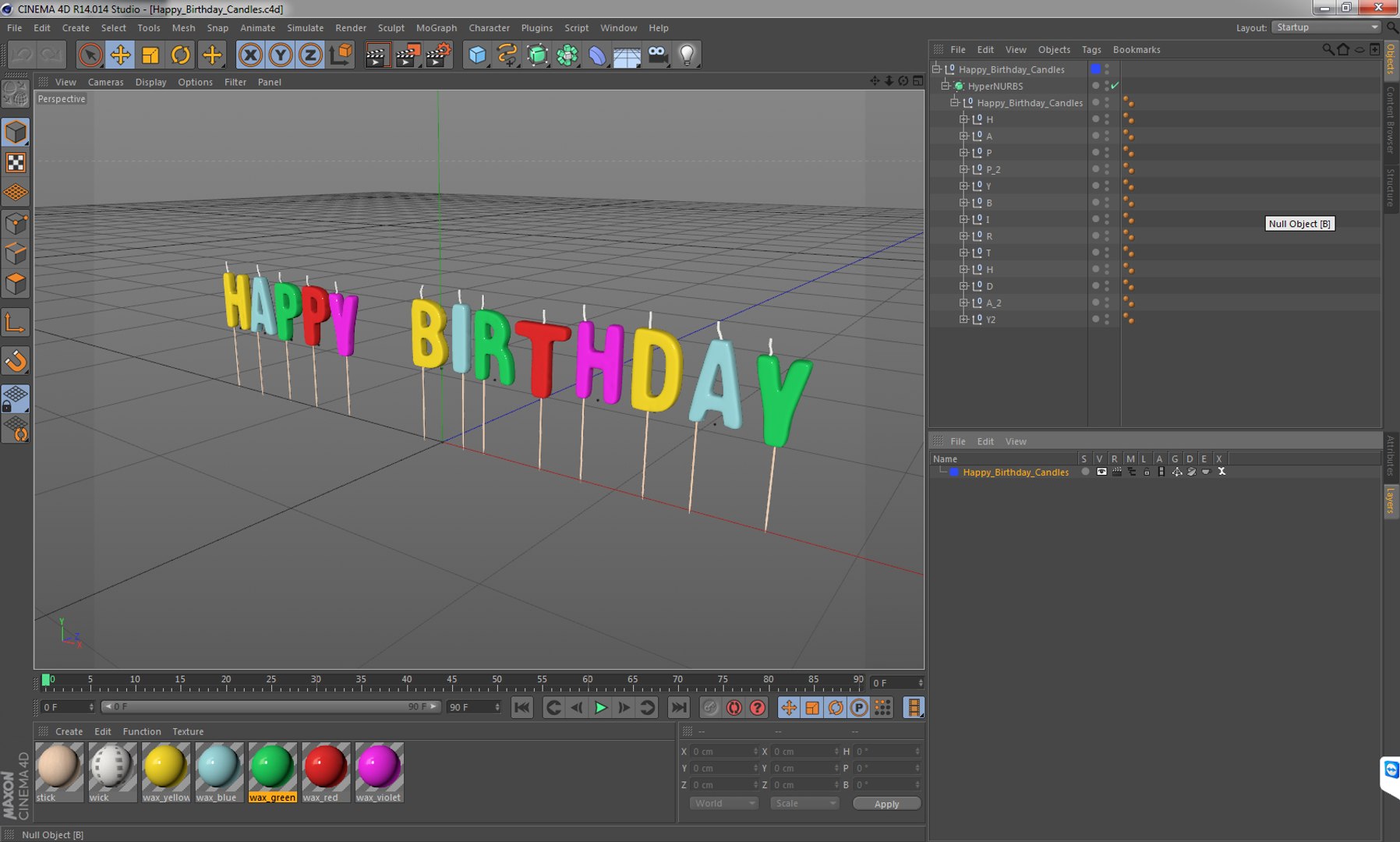
Task: Open the MoGraph menu
Action: [x=436, y=27]
